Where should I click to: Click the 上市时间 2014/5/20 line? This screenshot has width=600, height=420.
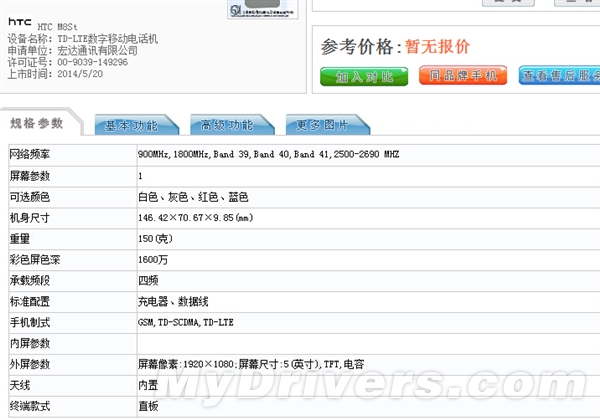pos(55,74)
